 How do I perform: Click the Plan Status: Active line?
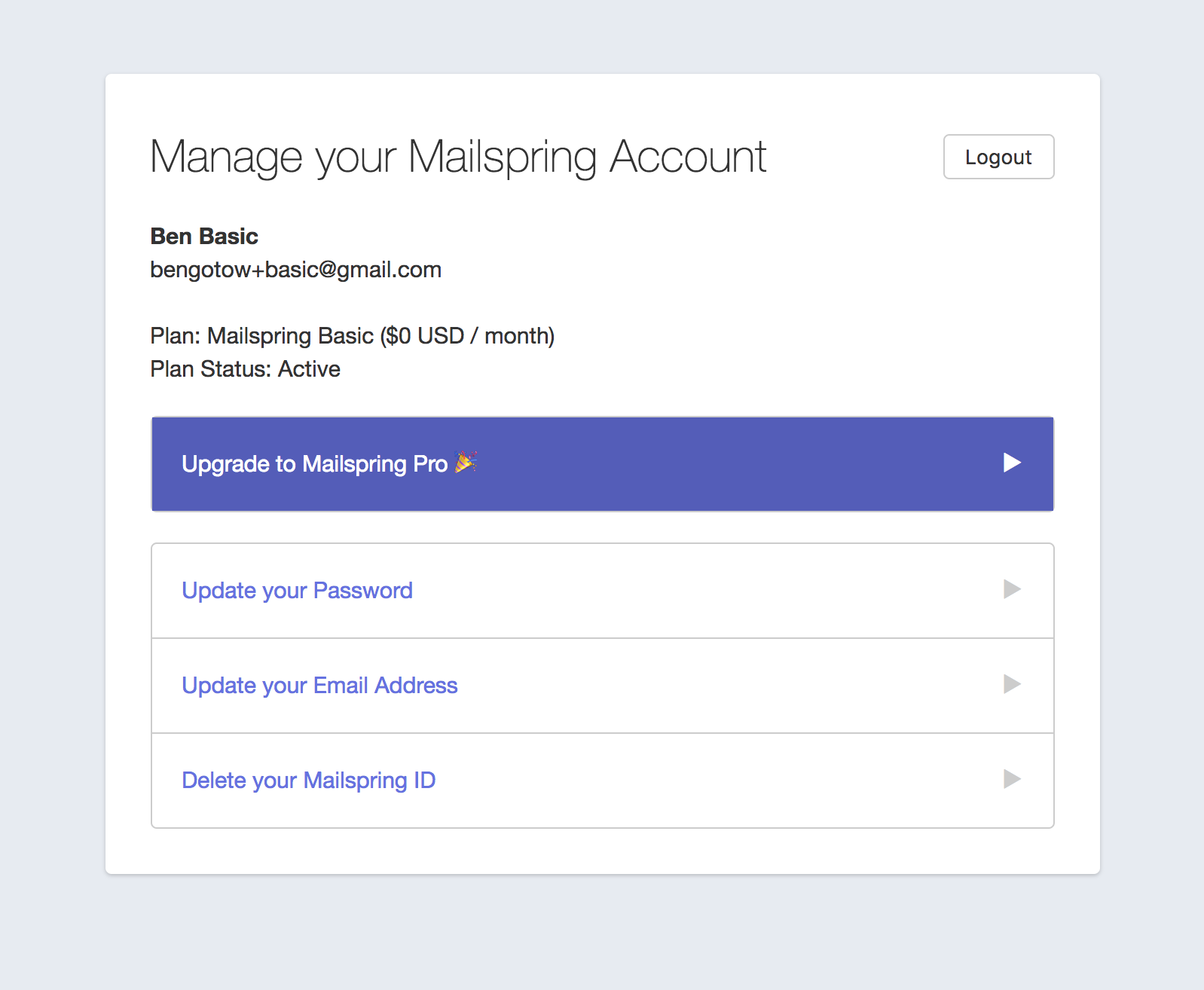(245, 369)
